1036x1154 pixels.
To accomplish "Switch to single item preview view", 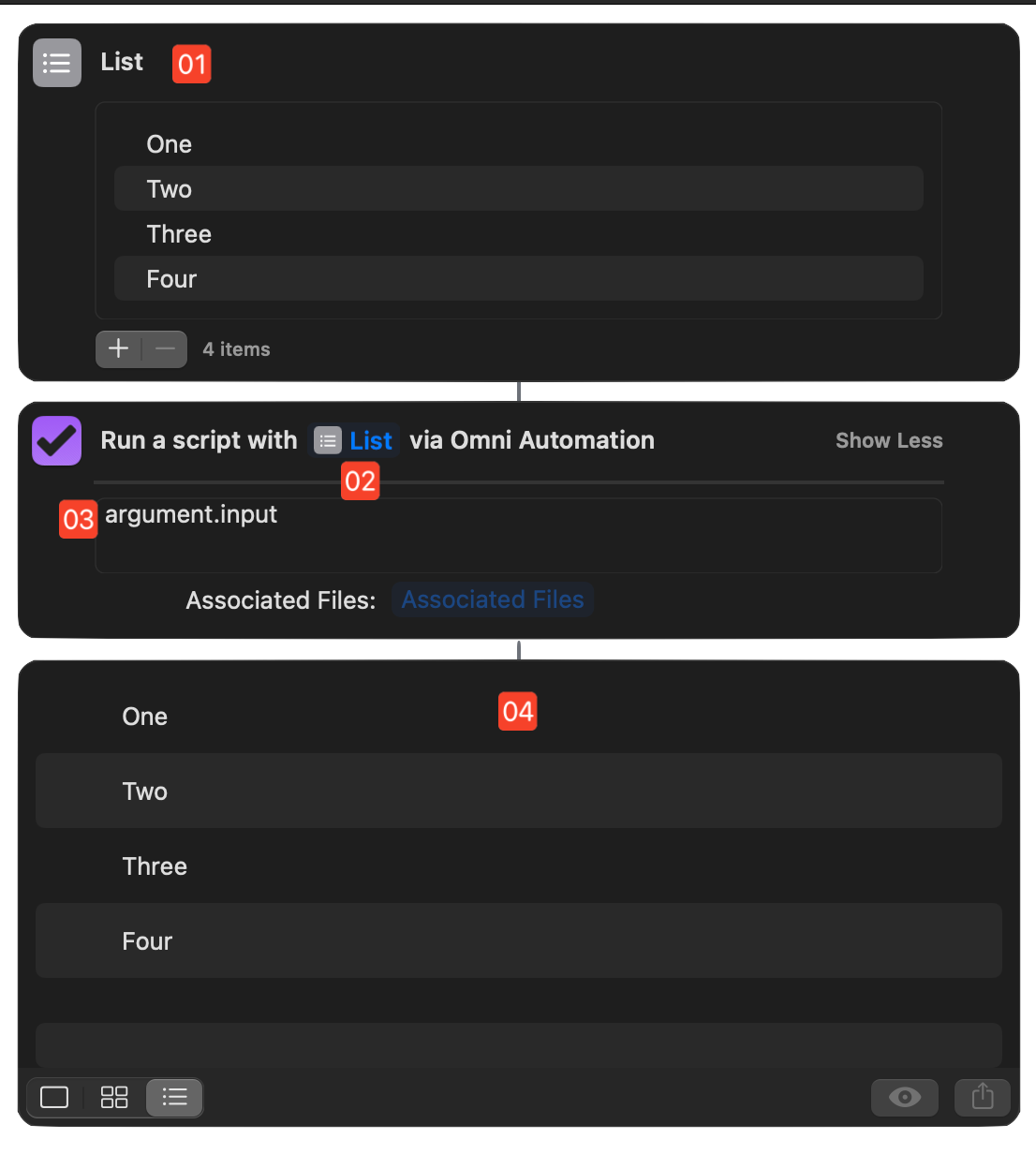I will point(54,1097).
